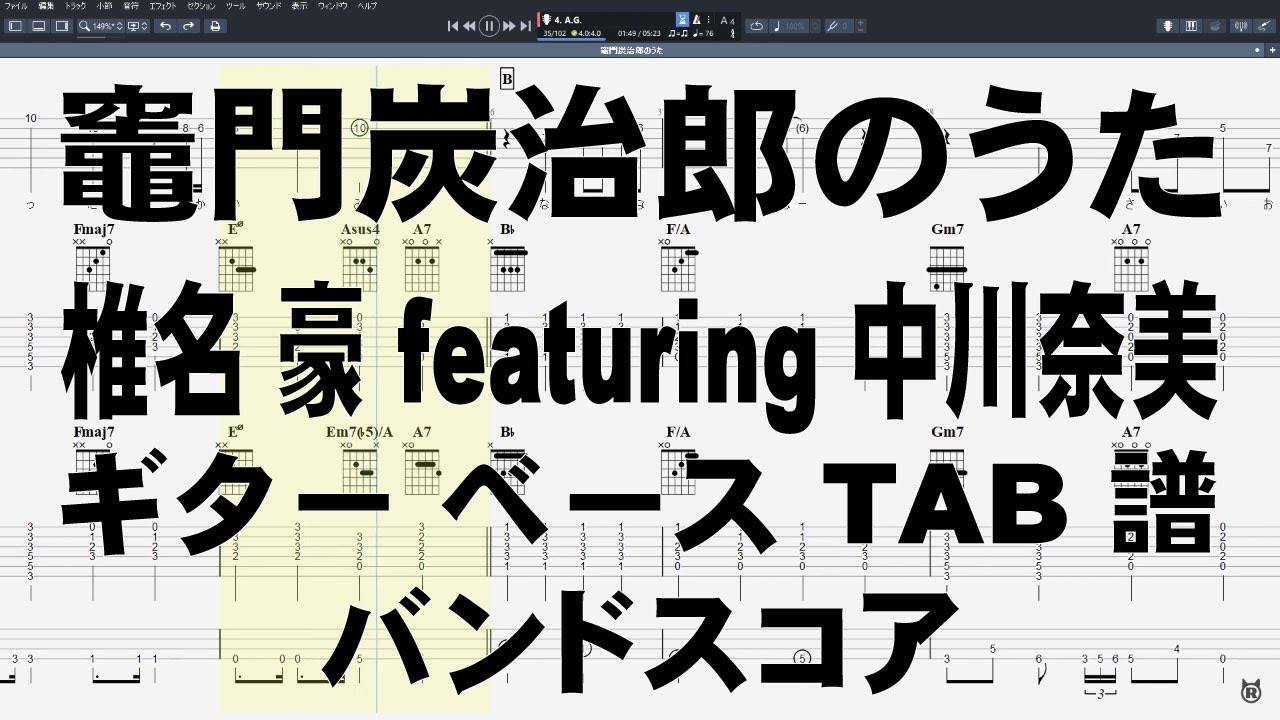This screenshot has width=1280, height=720.
Task: Show the piano keyboard view
Action: click(x=1191, y=26)
